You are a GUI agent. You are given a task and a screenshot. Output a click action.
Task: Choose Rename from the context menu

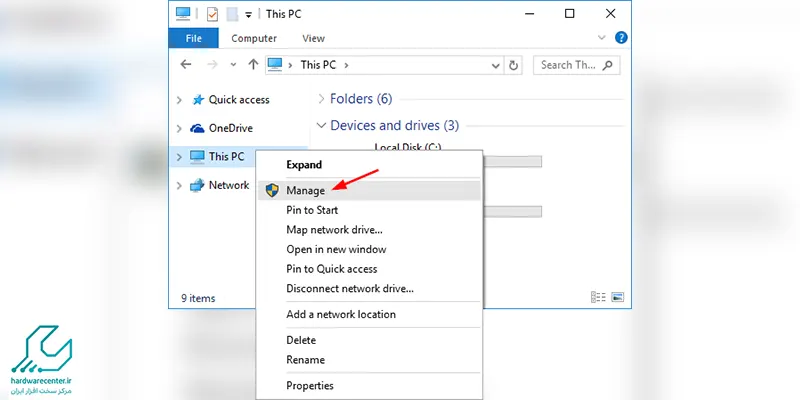click(x=369, y=360)
